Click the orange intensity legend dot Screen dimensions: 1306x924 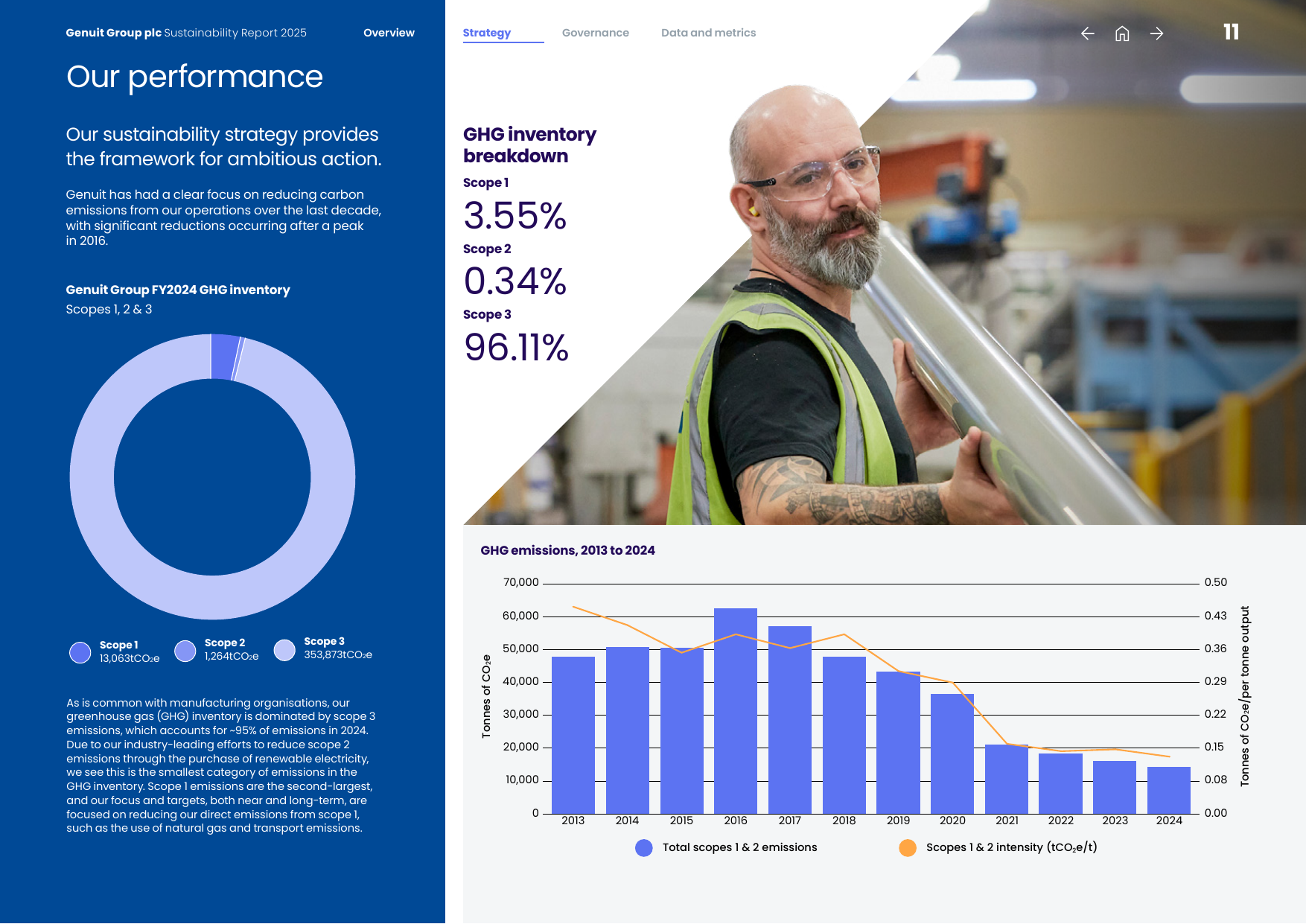click(x=908, y=848)
